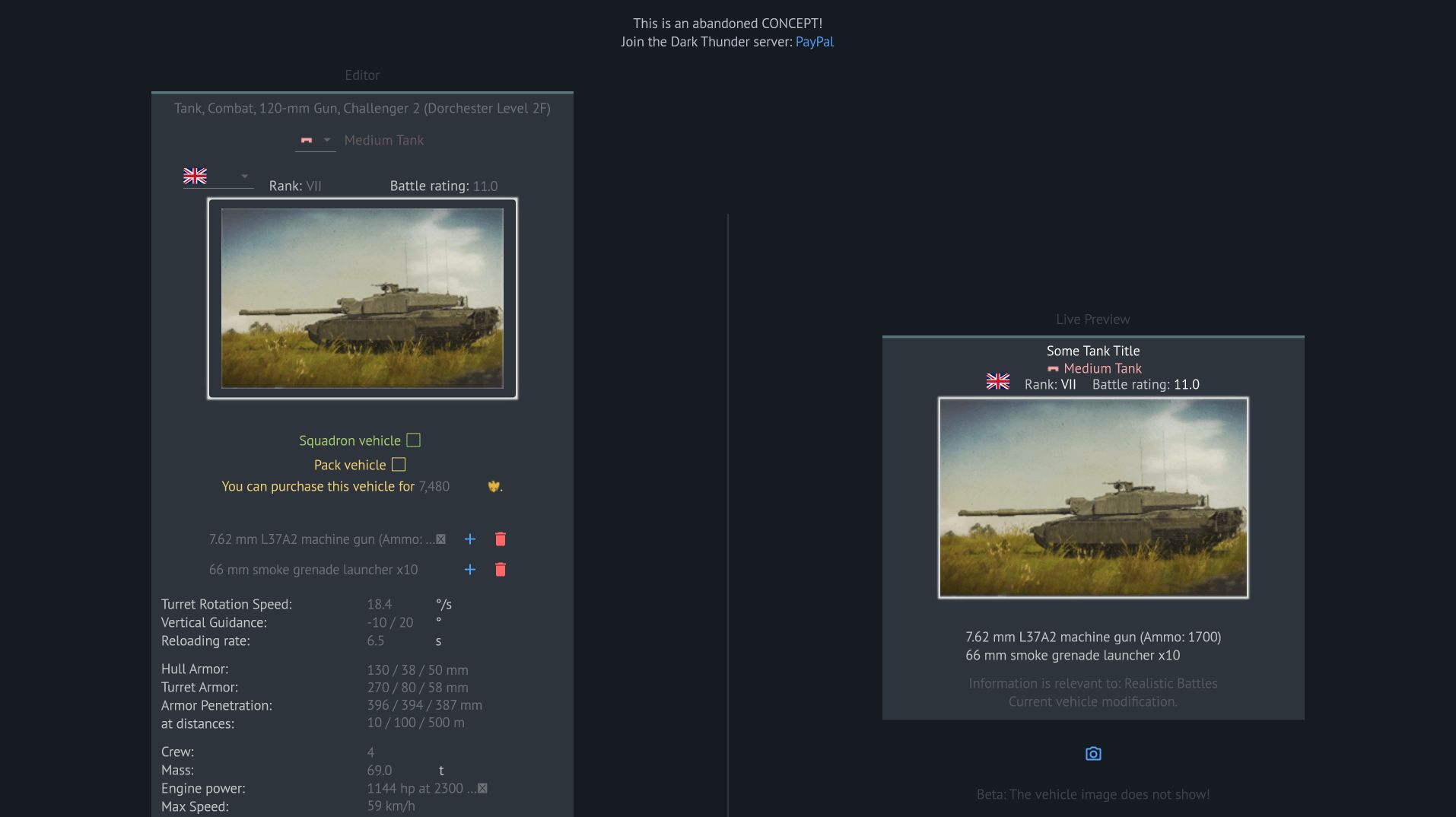1456x817 pixels.
Task: Enable the Squadron vehicle checkbox
Action: pos(413,440)
